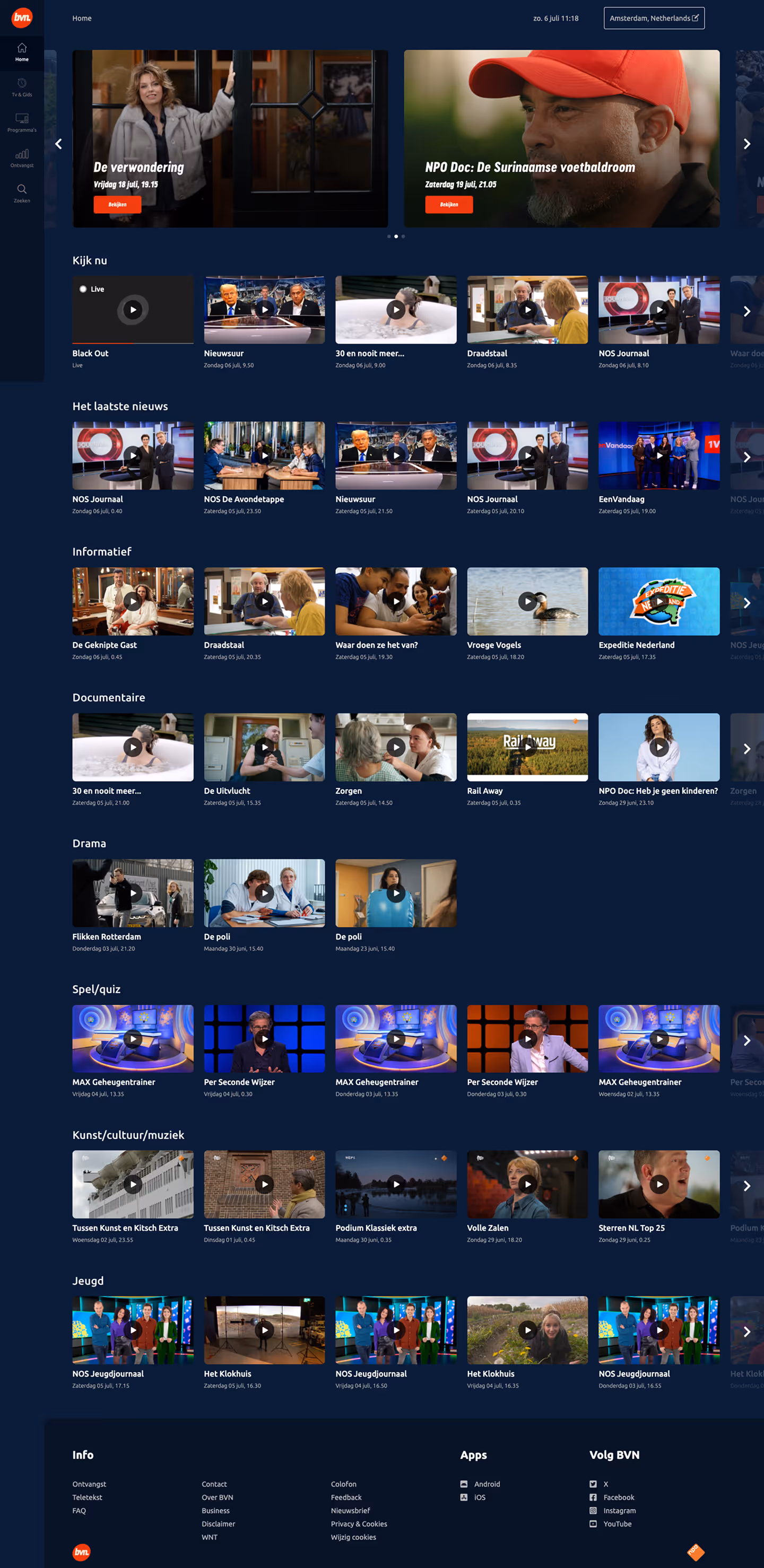Show more in the Kunst/cultuur/muziek row
This screenshot has height=1568, width=764.
coord(746,1186)
